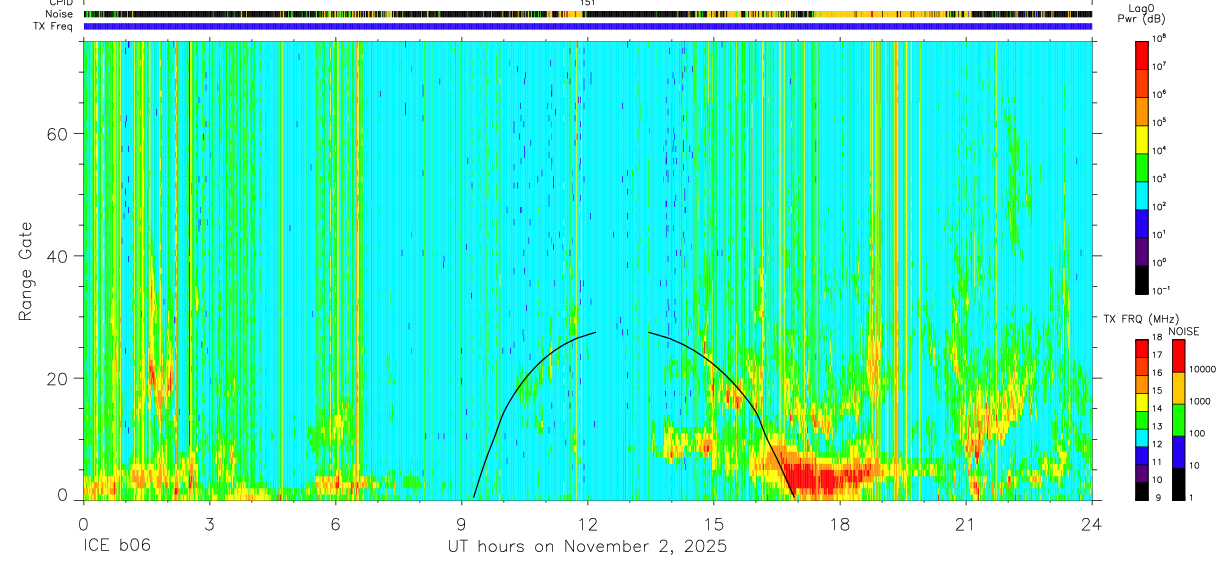
Task: Click the '20' tick on Range Gate axis
Action: click(x=58, y=378)
